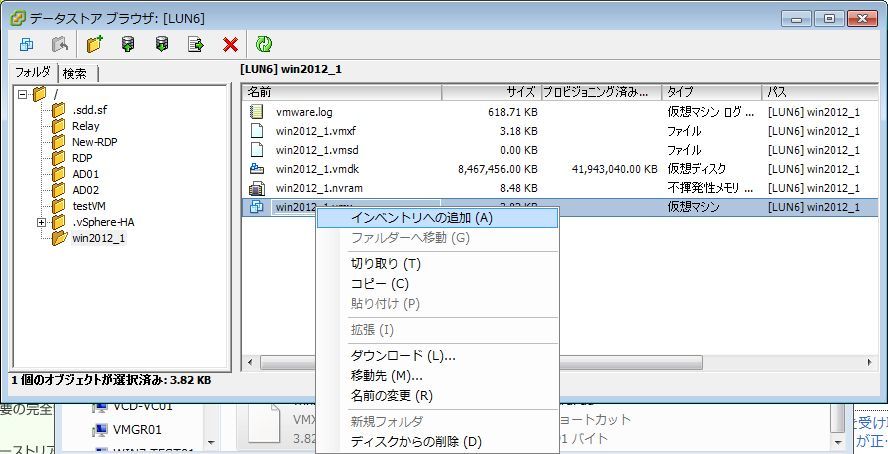888x454 pixels.
Task: Click the go up one folder icon
Action: (60, 44)
